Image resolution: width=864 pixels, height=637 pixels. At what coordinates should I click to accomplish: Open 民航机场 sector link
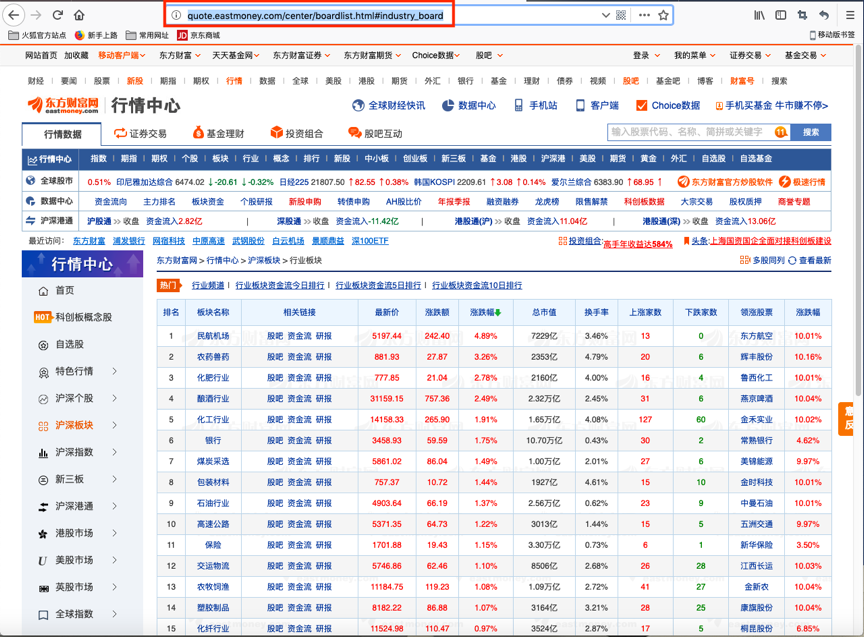point(213,336)
